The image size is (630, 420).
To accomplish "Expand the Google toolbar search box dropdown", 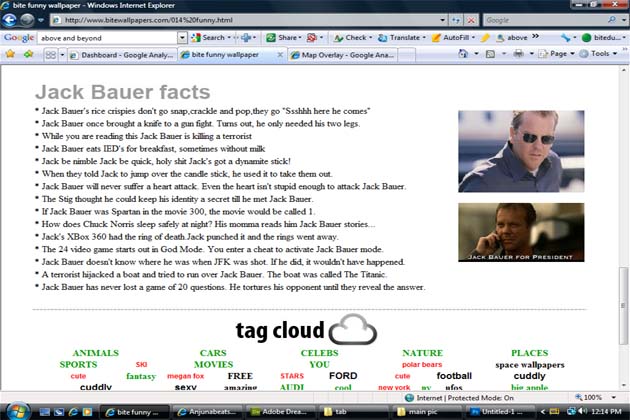I will point(182,37).
